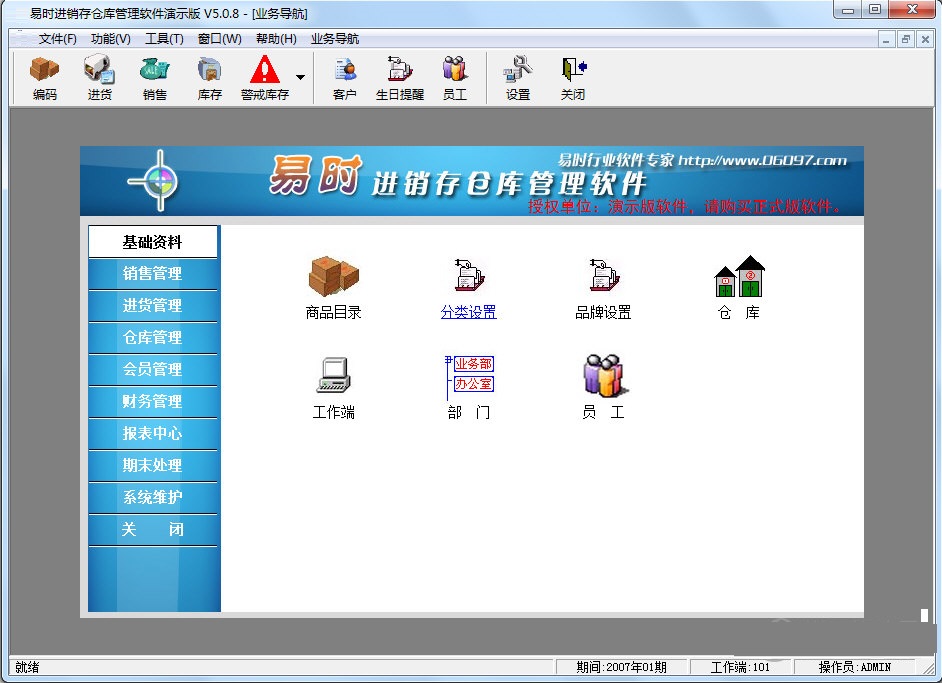Screen dimensions: 942x683
Task: Select 会员管理 in the sidebar
Action: click(x=153, y=369)
